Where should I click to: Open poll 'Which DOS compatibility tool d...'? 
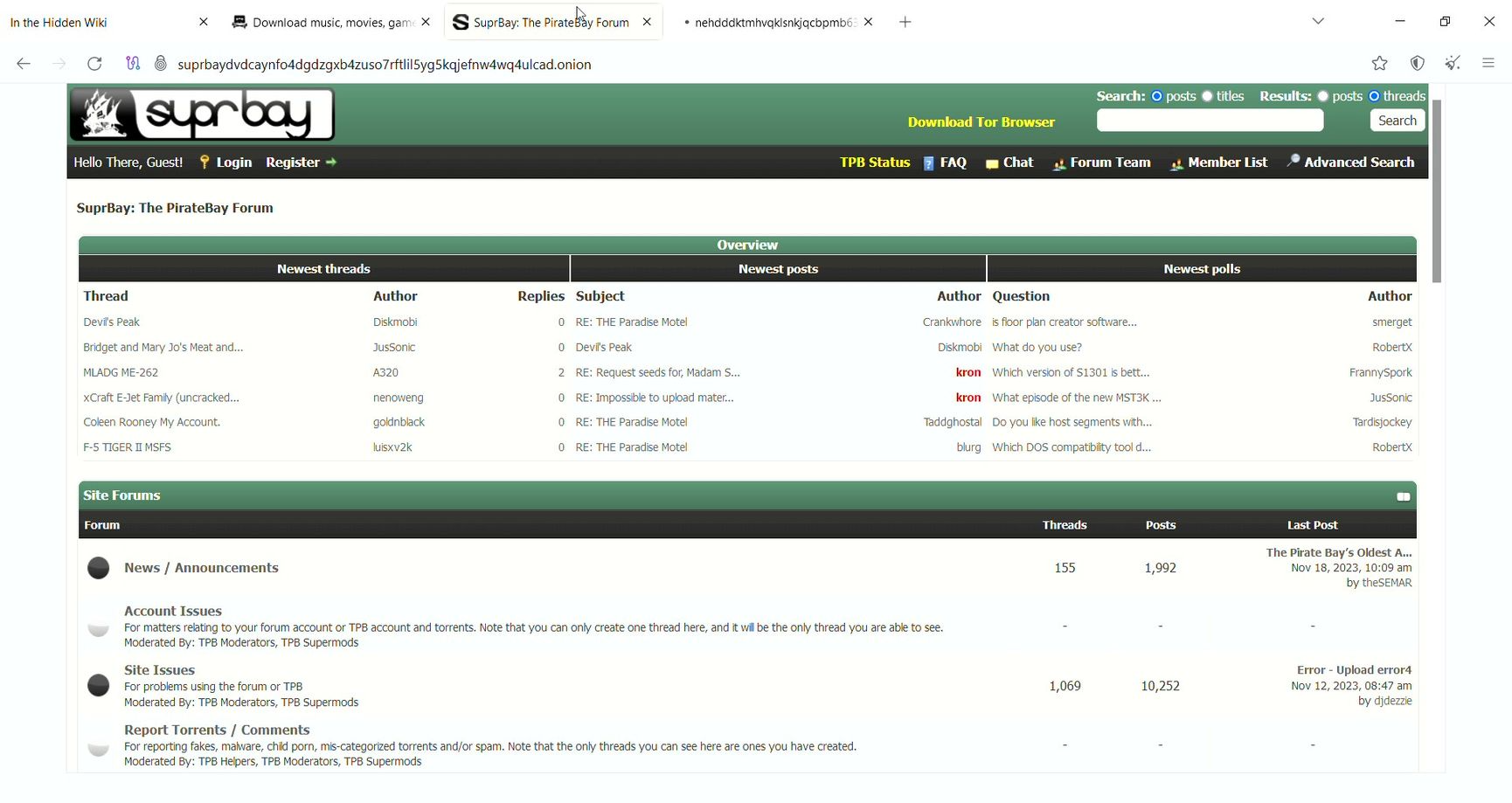coord(1072,447)
